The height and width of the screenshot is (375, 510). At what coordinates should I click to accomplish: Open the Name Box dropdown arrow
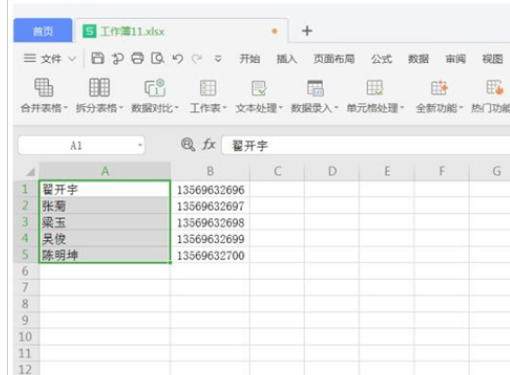pos(140,145)
